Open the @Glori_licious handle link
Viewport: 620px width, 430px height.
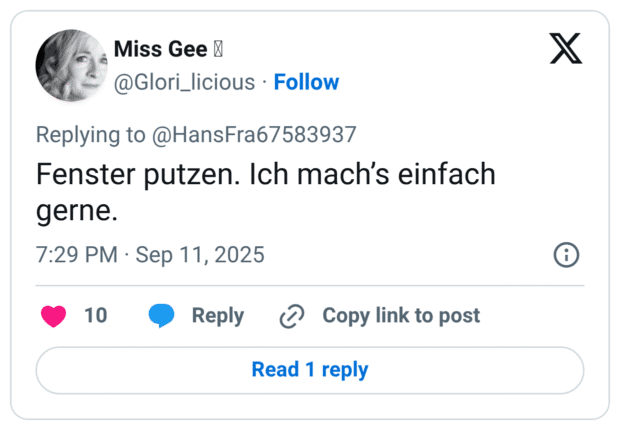point(184,82)
